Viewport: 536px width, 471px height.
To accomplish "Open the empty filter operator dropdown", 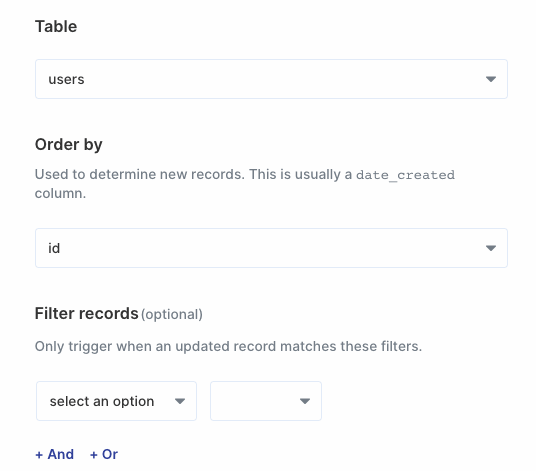I will tap(266, 401).
